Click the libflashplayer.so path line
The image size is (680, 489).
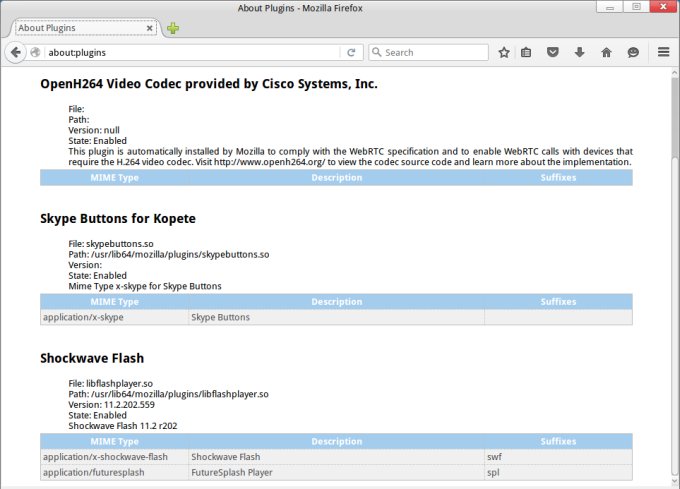(x=168, y=394)
